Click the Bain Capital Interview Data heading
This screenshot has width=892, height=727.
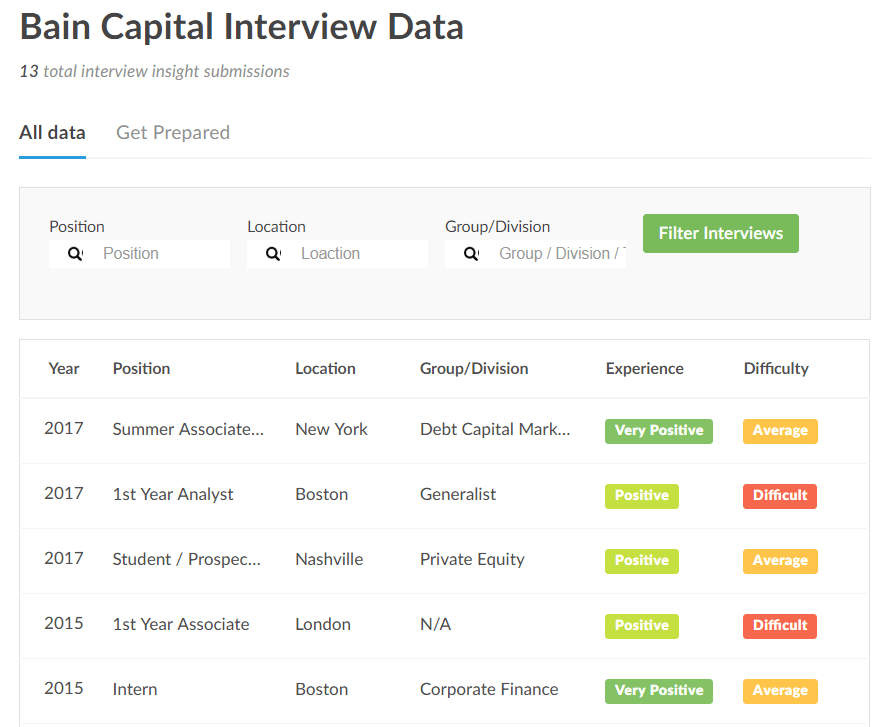coord(240,27)
